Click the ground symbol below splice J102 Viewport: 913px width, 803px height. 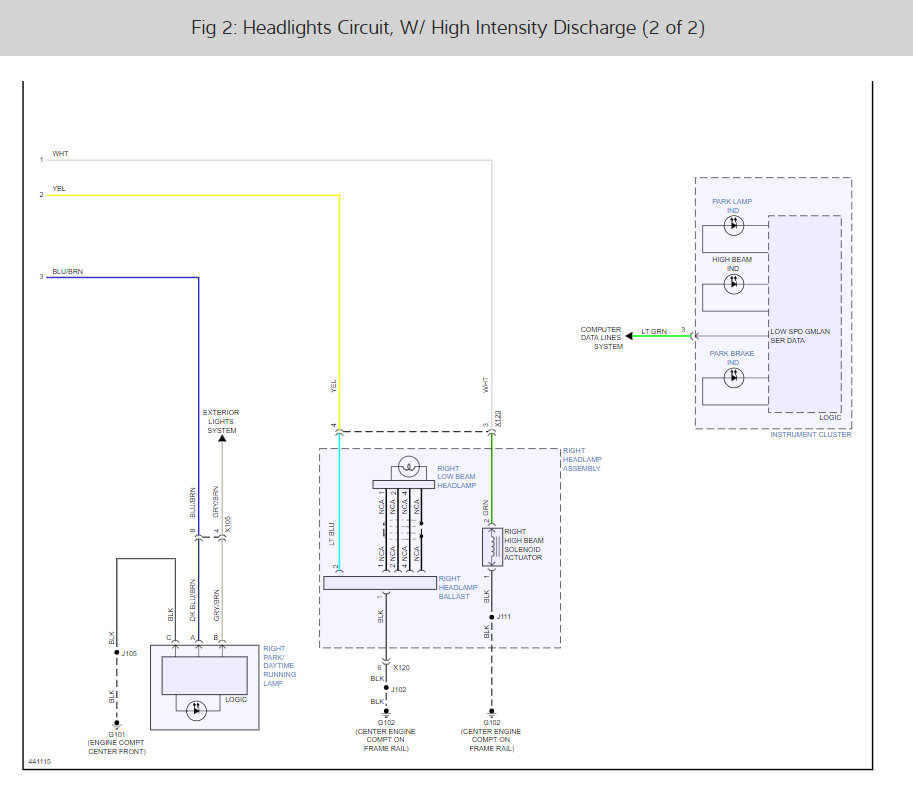tap(386, 713)
